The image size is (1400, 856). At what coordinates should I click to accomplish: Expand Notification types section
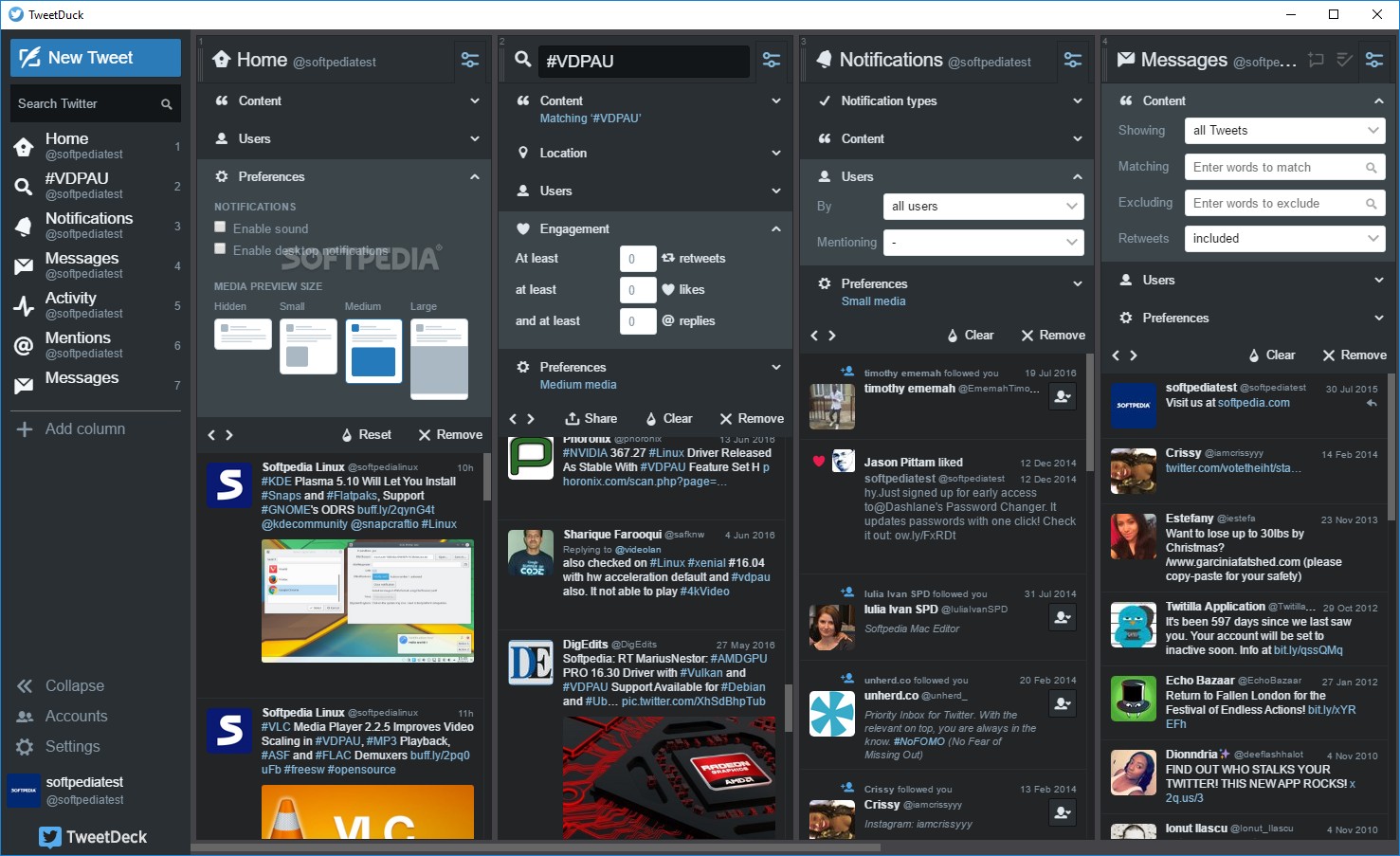(x=947, y=100)
